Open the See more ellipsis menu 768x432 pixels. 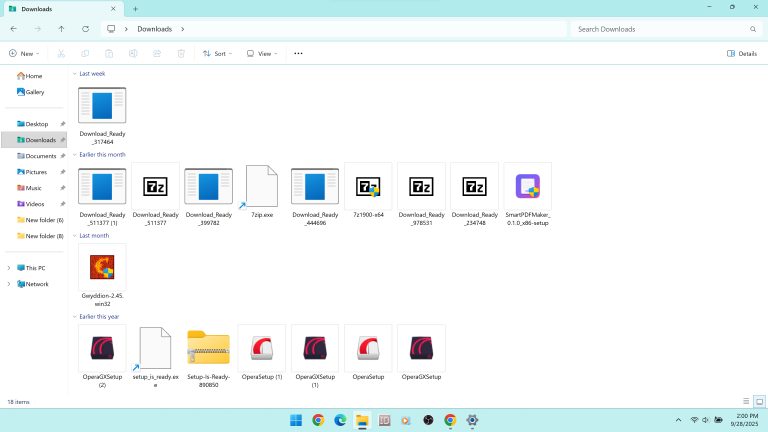(x=298, y=53)
